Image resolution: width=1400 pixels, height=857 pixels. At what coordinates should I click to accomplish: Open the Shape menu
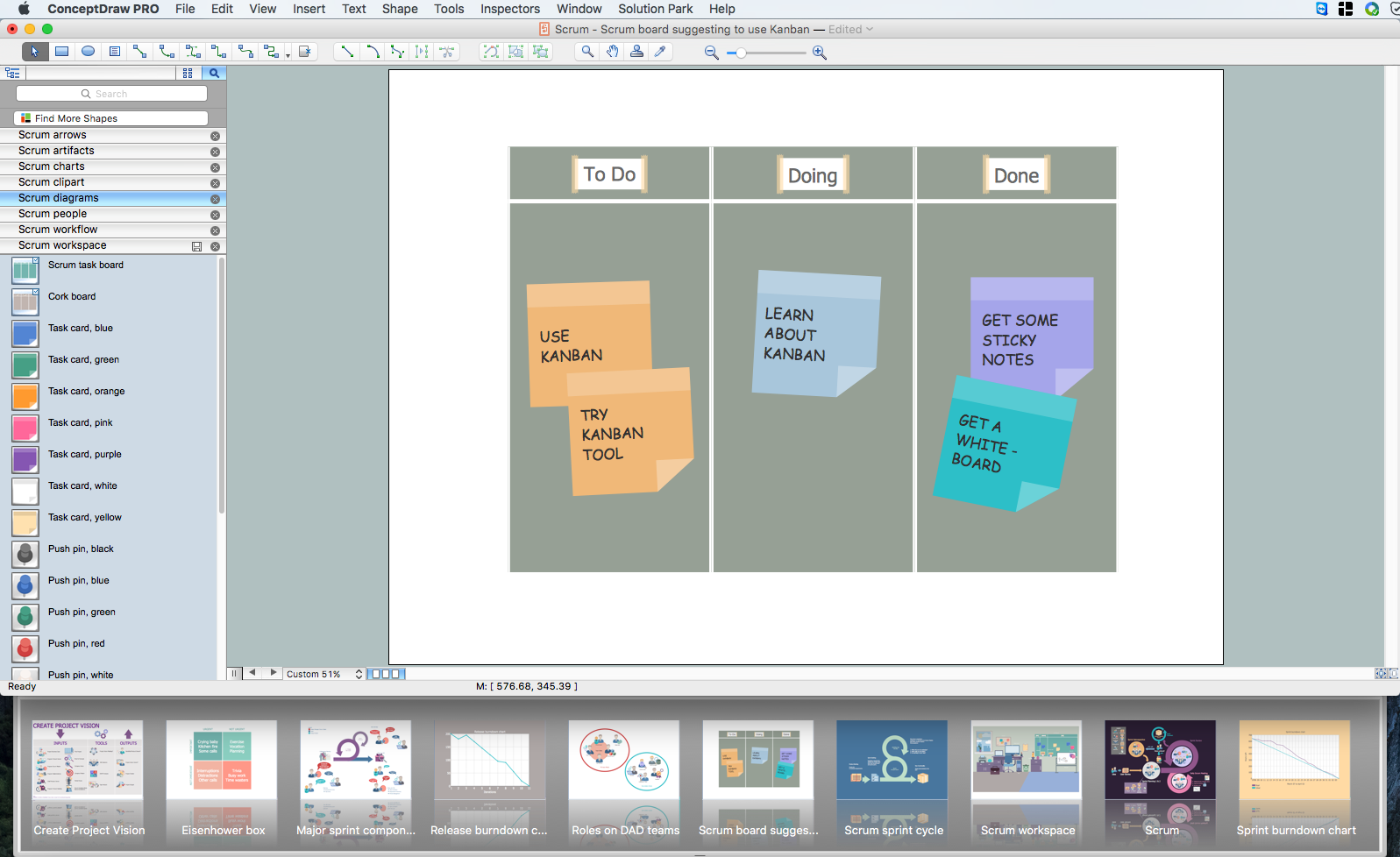400,9
